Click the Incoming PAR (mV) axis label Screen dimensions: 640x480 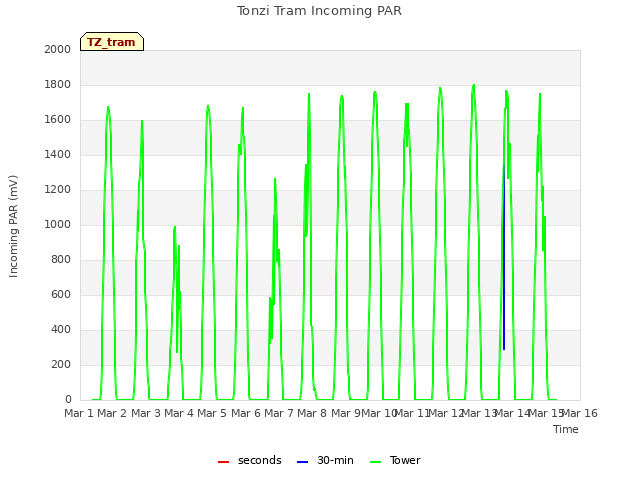pyautogui.click(x=13, y=226)
